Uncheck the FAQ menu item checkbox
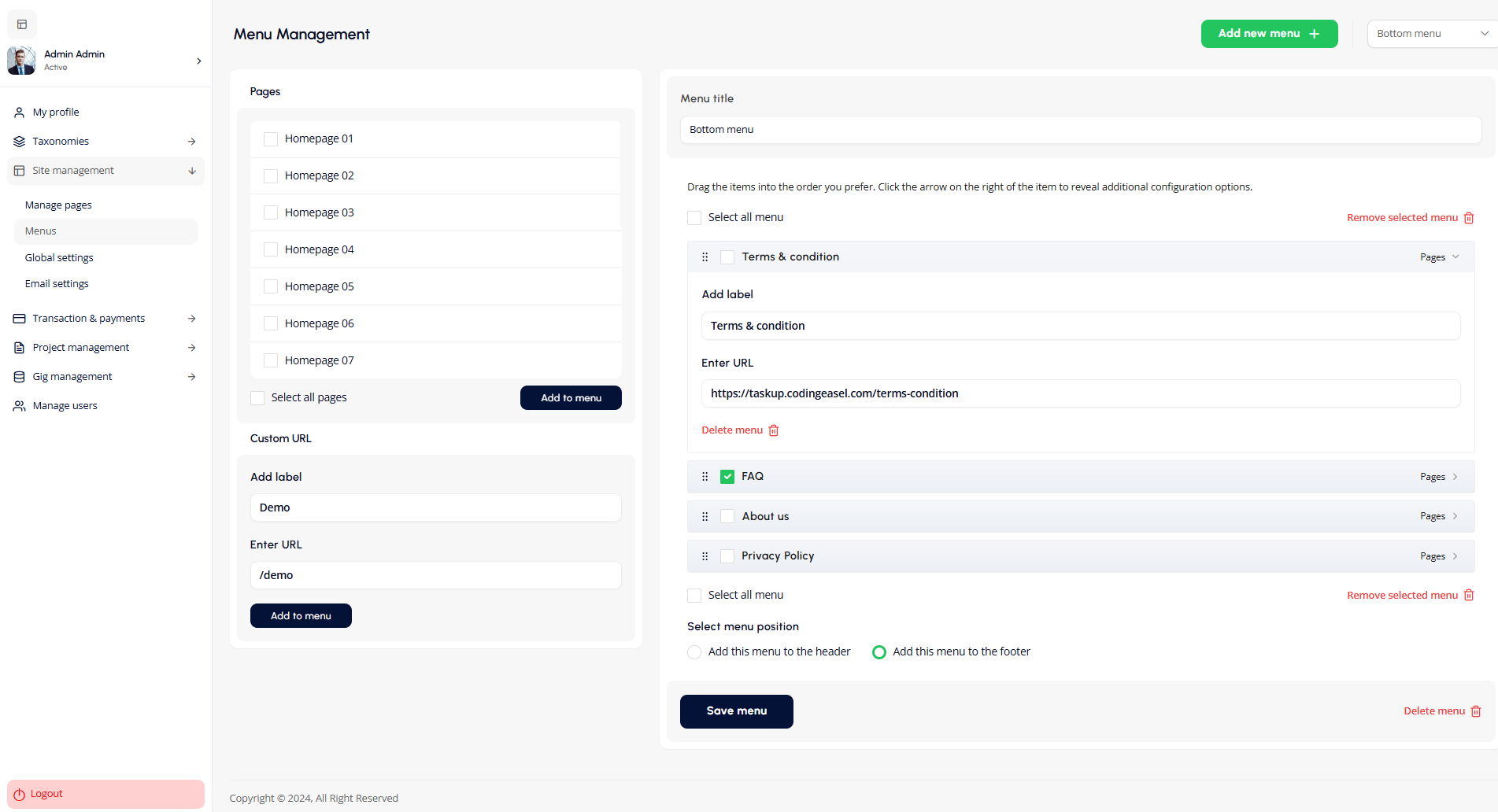 [727, 477]
